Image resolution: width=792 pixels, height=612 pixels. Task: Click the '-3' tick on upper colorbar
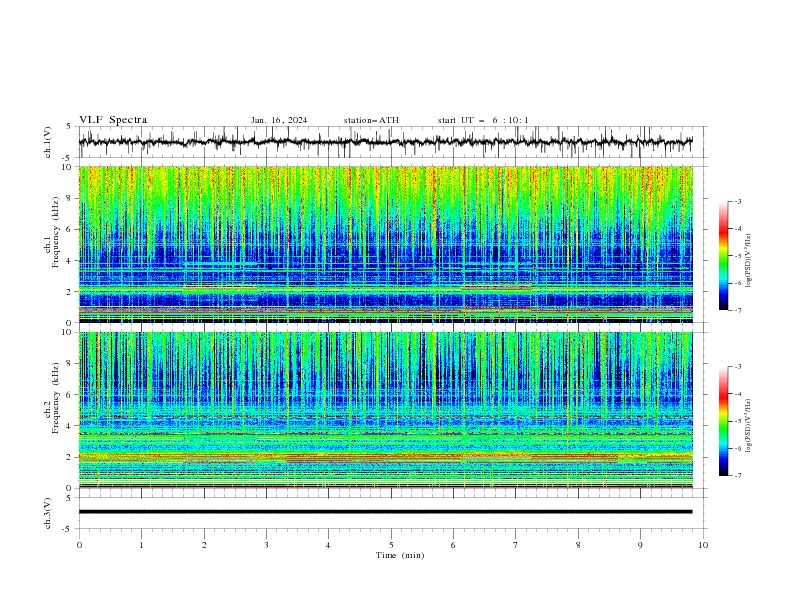pyautogui.click(x=737, y=201)
